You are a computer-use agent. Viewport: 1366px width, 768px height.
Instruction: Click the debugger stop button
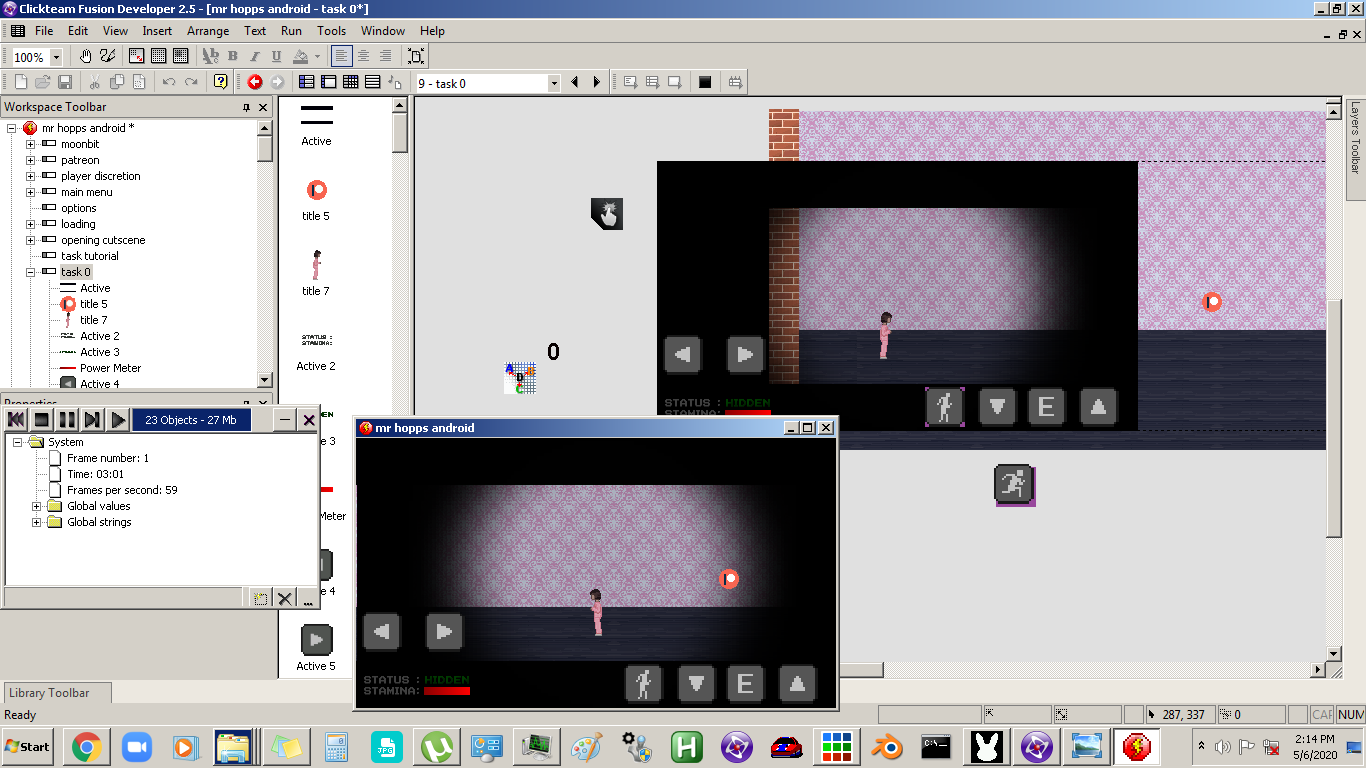[x=42, y=420]
